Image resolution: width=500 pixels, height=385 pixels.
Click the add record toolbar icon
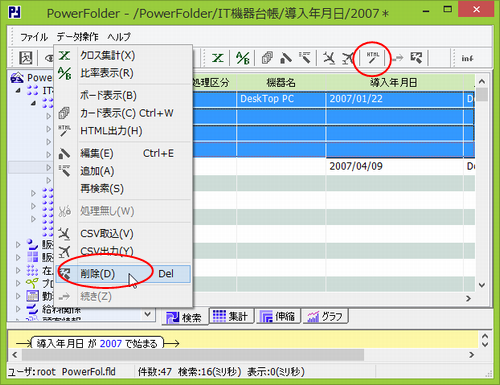305,57
